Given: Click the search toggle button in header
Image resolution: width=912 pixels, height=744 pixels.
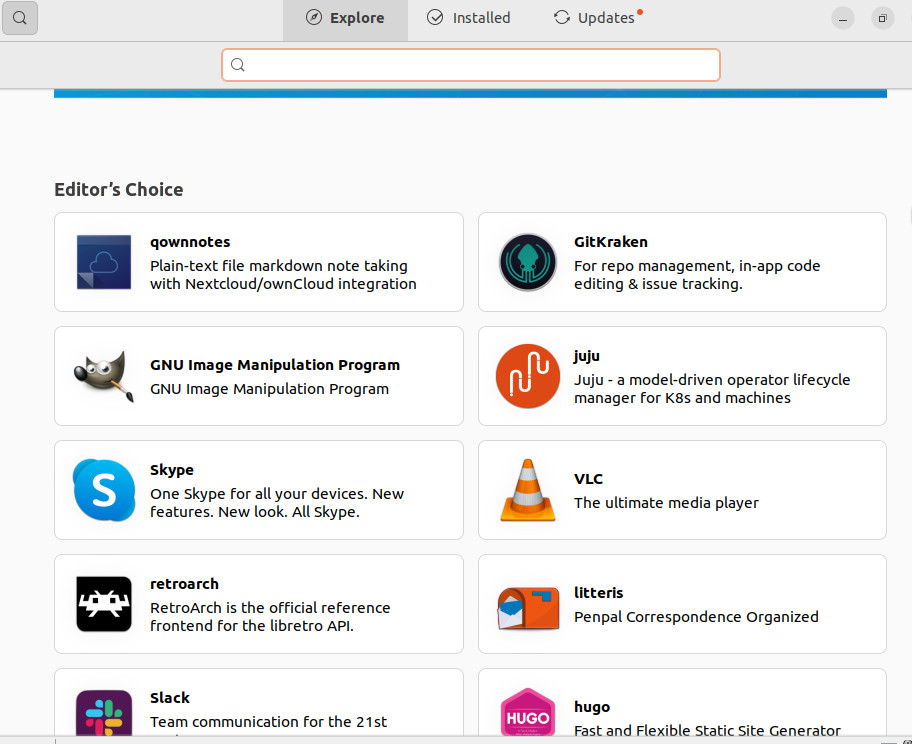Looking at the screenshot, I should point(20,18).
